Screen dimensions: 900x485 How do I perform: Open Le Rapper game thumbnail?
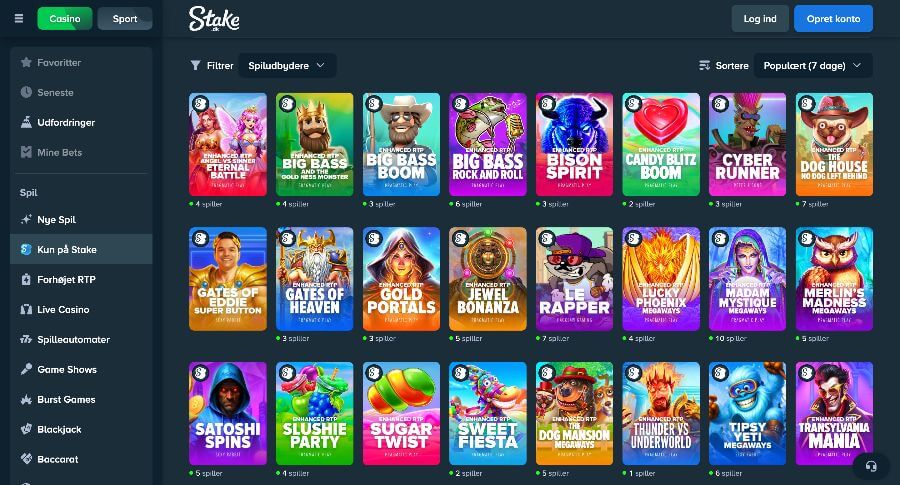(574, 279)
